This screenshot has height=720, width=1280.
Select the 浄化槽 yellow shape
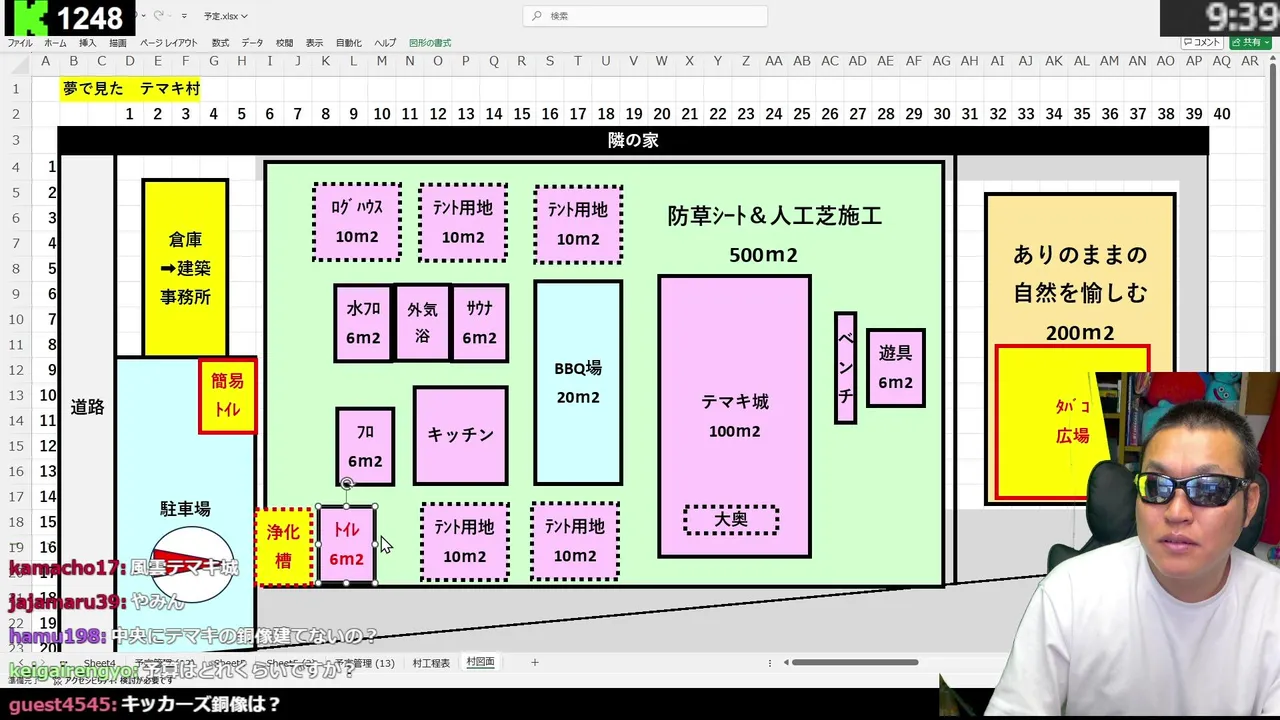(284, 547)
